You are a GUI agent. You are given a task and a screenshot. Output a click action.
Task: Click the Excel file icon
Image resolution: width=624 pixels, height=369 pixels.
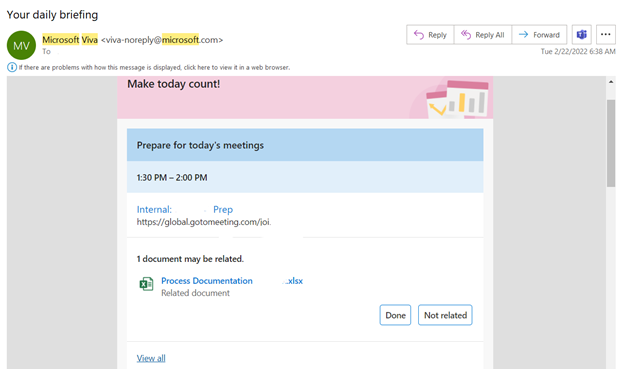[146, 284]
